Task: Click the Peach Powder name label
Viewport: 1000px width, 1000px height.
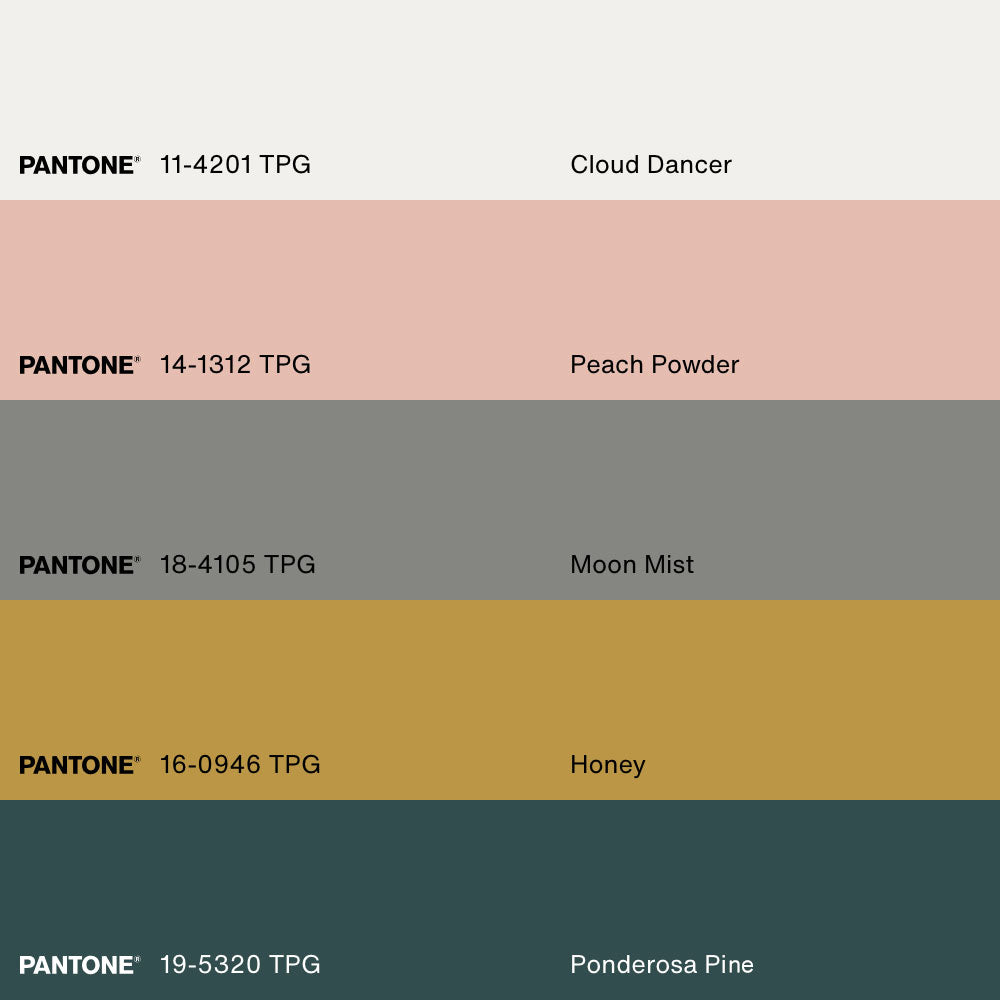Action: (x=654, y=365)
